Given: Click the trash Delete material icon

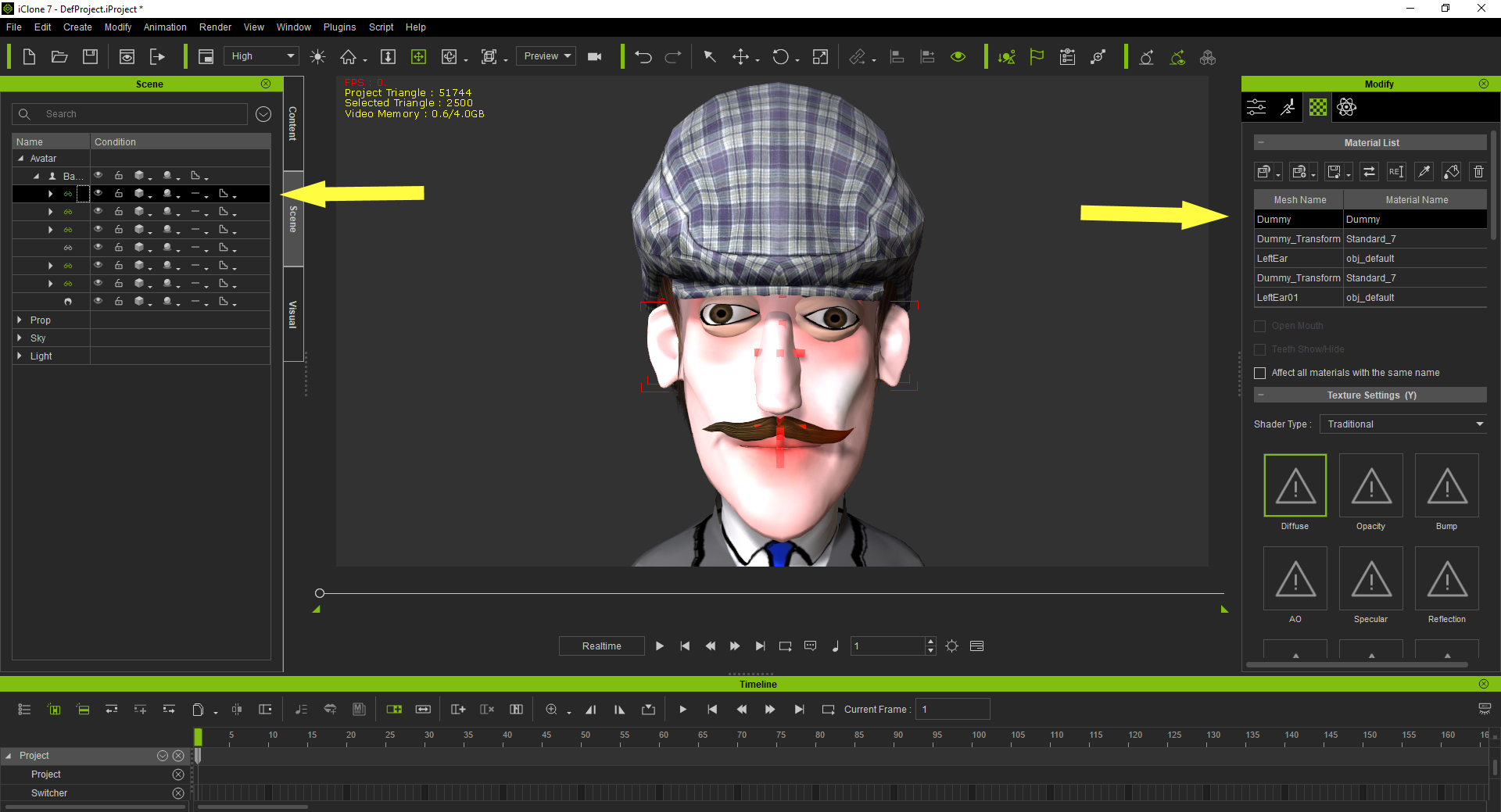Looking at the screenshot, I should click(1478, 172).
